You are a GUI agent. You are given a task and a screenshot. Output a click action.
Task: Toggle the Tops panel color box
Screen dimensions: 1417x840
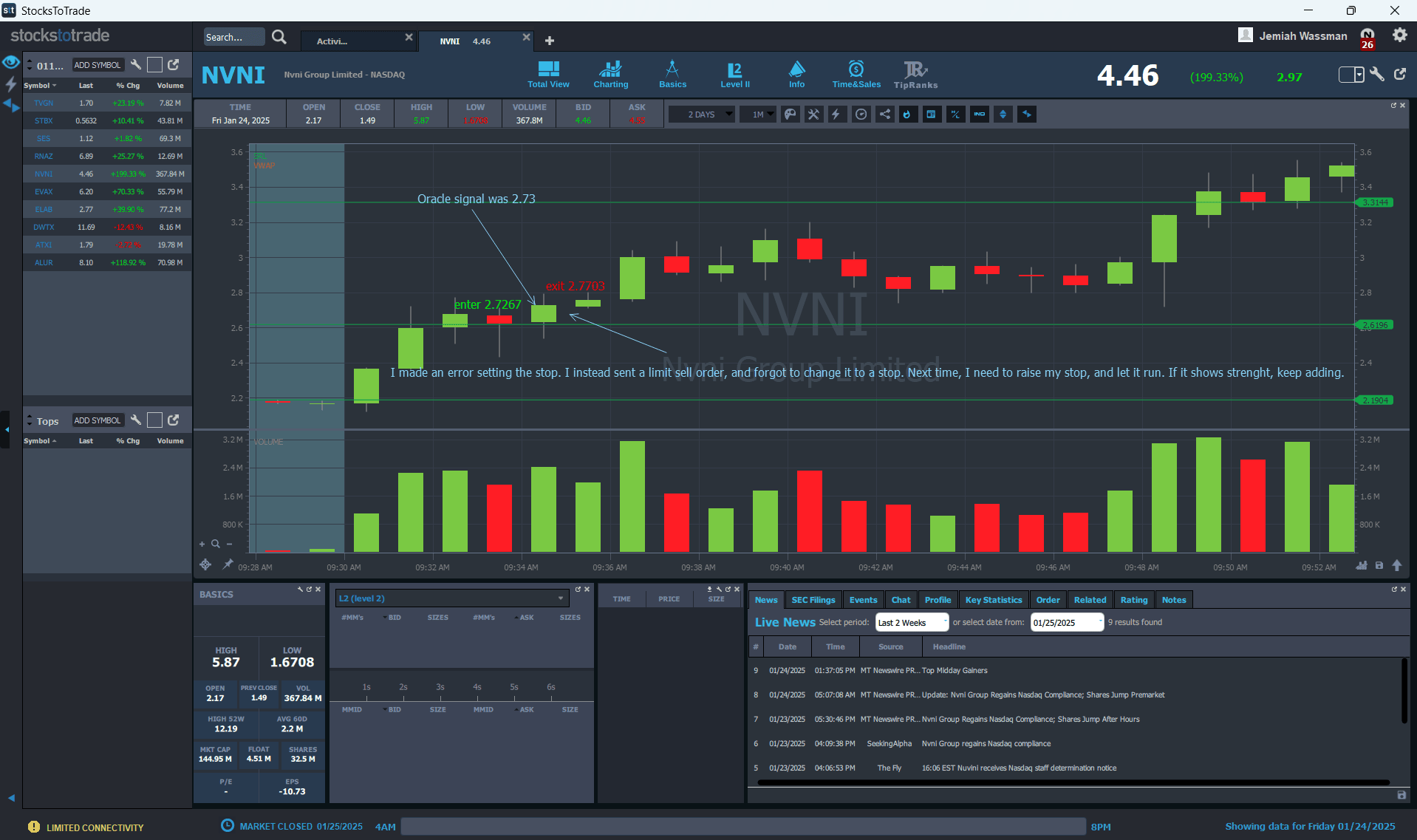click(x=154, y=420)
